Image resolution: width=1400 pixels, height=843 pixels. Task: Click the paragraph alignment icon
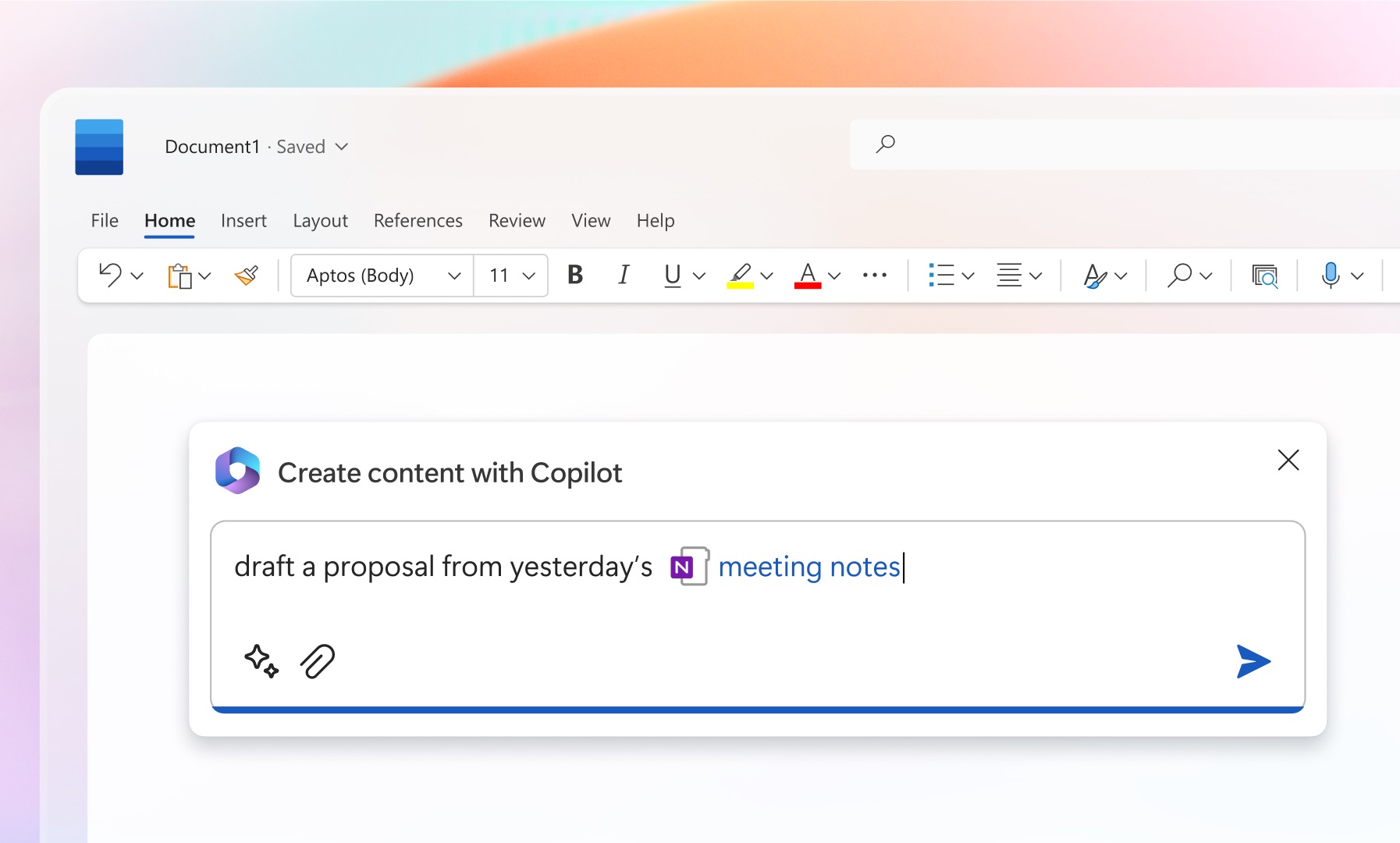click(1009, 275)
